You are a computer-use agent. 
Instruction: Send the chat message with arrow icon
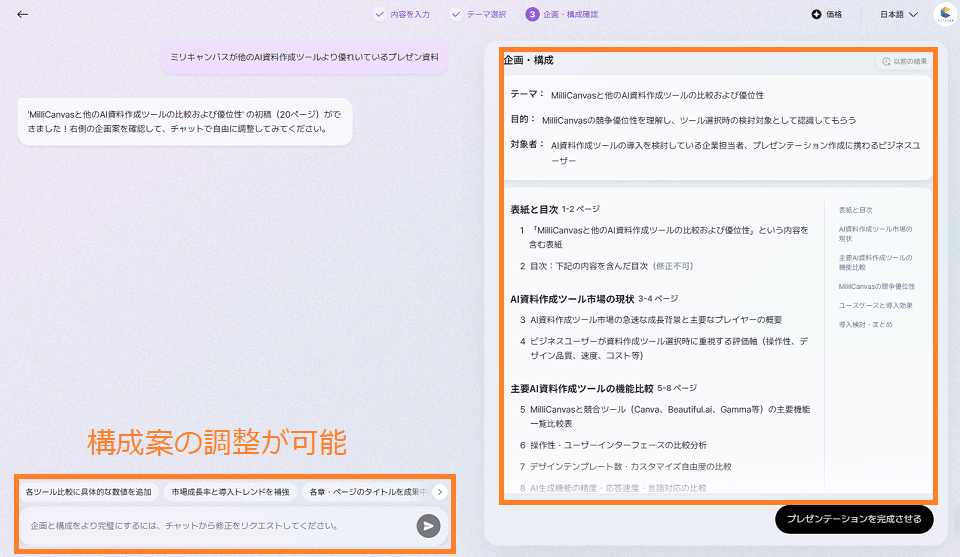[x=429, y=526]
